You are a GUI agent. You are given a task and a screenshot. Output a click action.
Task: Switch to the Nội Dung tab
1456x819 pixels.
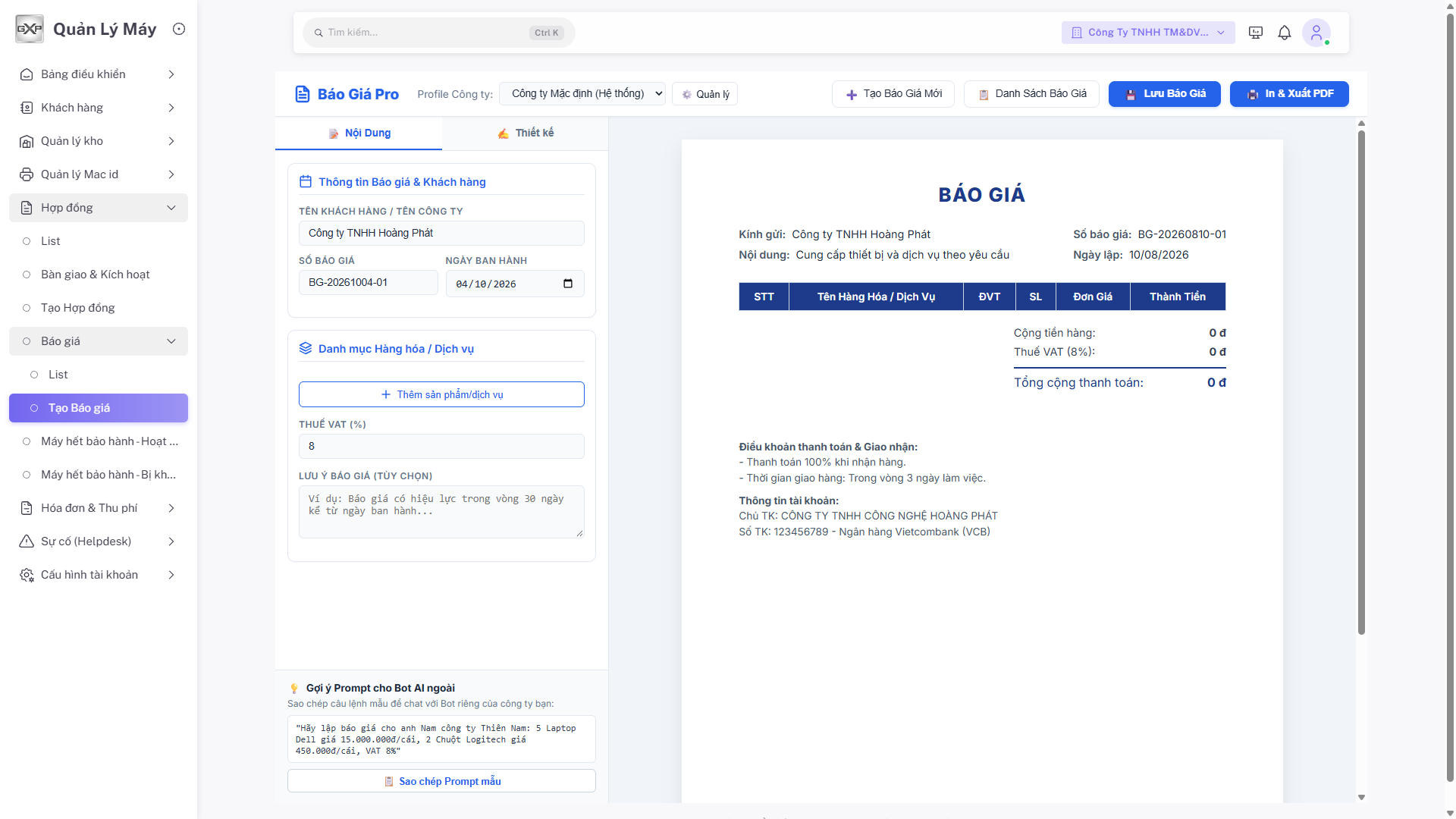click(359, 133)
